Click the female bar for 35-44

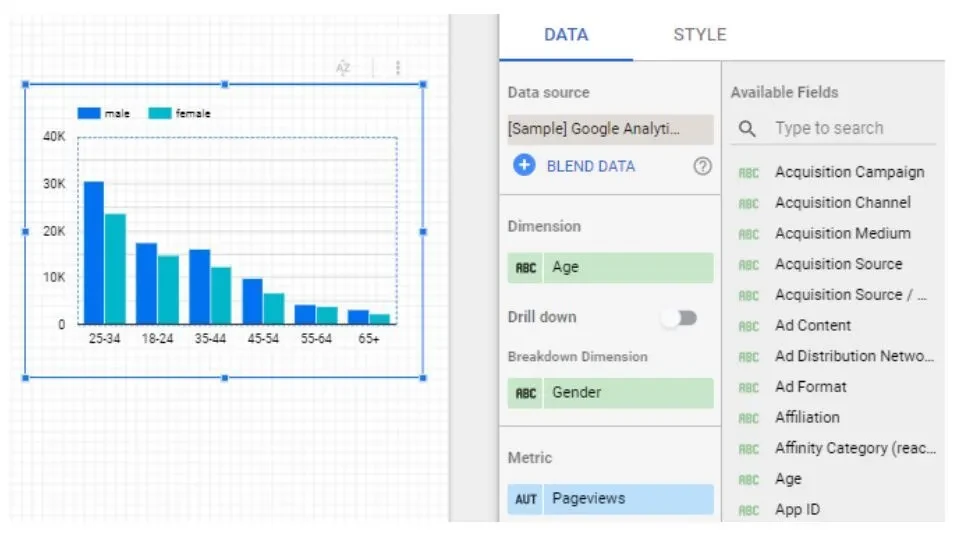tap(221, 296)
